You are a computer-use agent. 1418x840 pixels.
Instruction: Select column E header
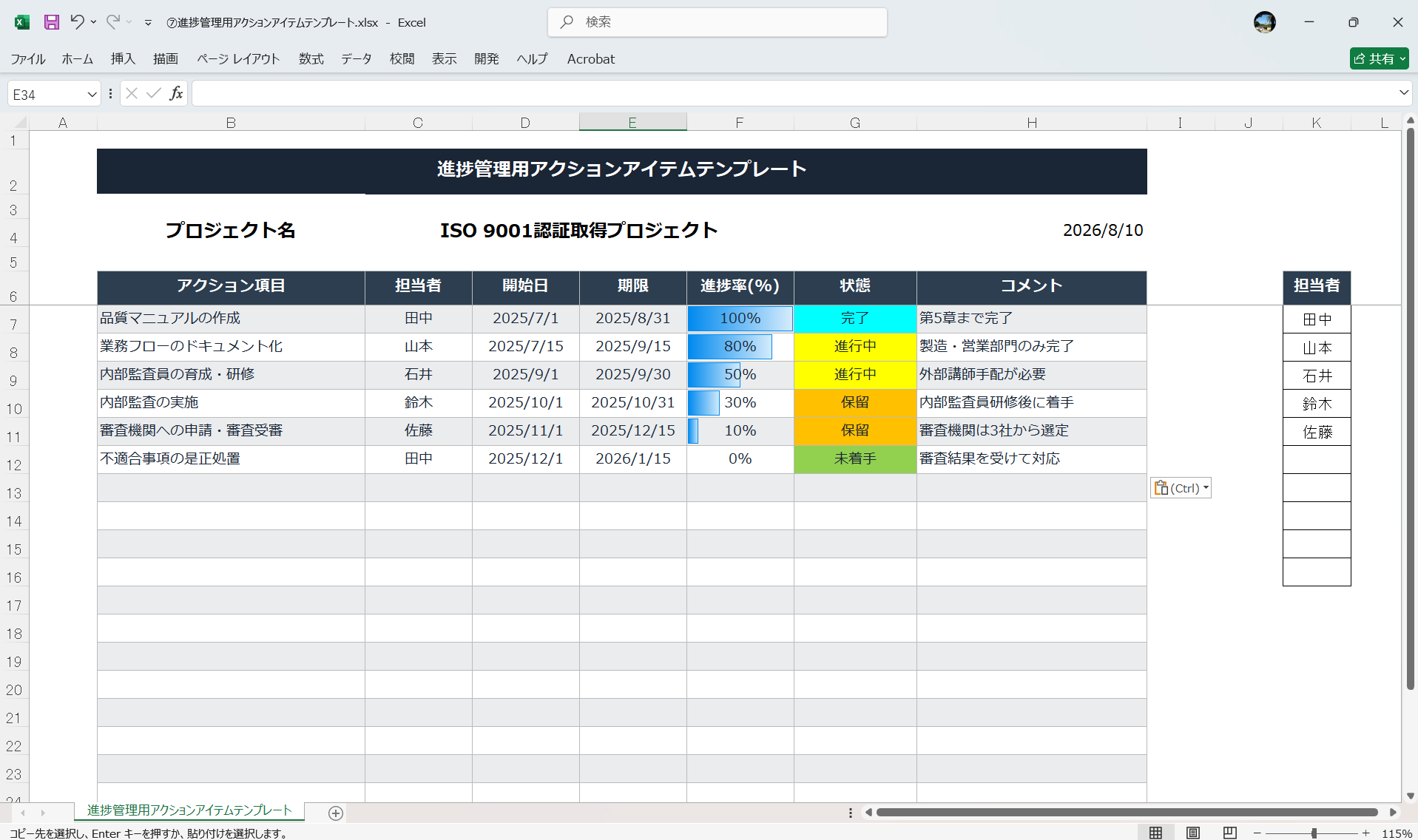(x=632, y=122)
